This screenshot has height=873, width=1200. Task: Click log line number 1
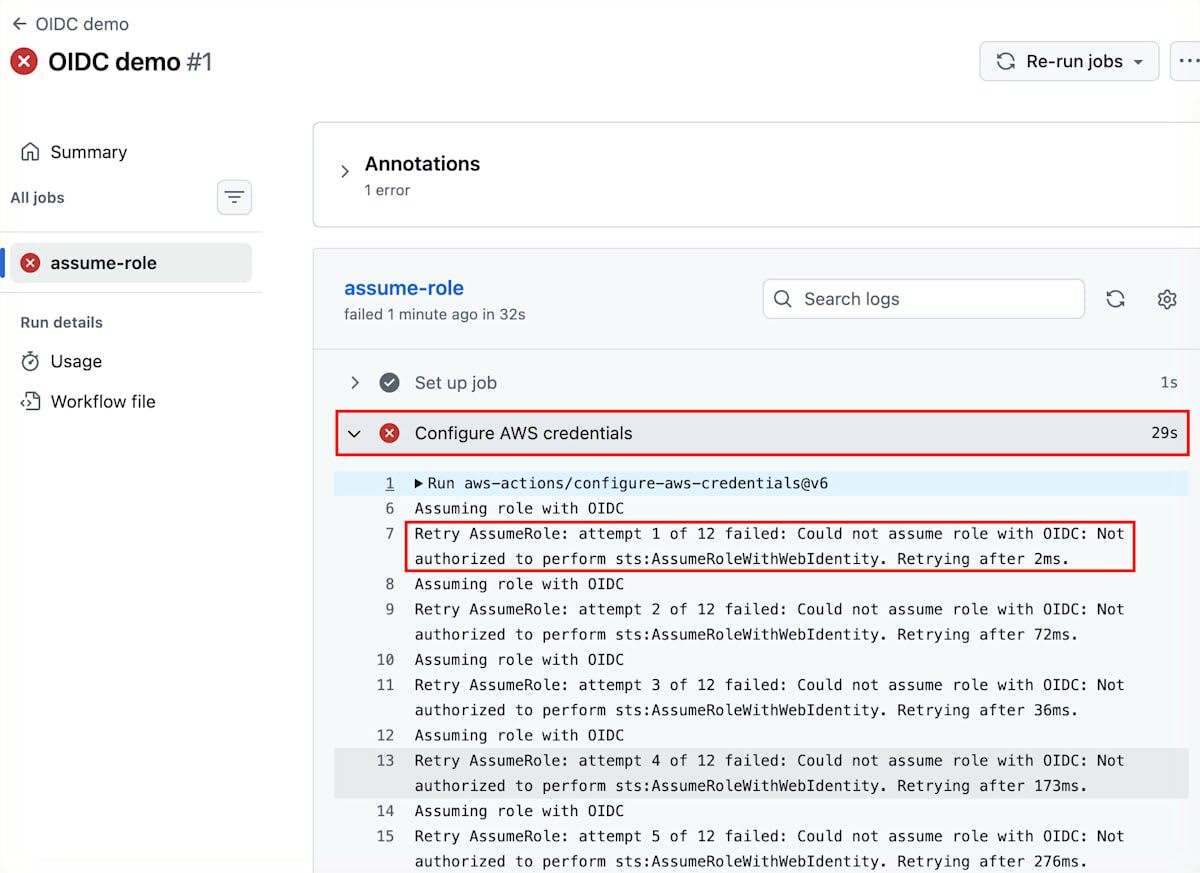click(390, 484)
